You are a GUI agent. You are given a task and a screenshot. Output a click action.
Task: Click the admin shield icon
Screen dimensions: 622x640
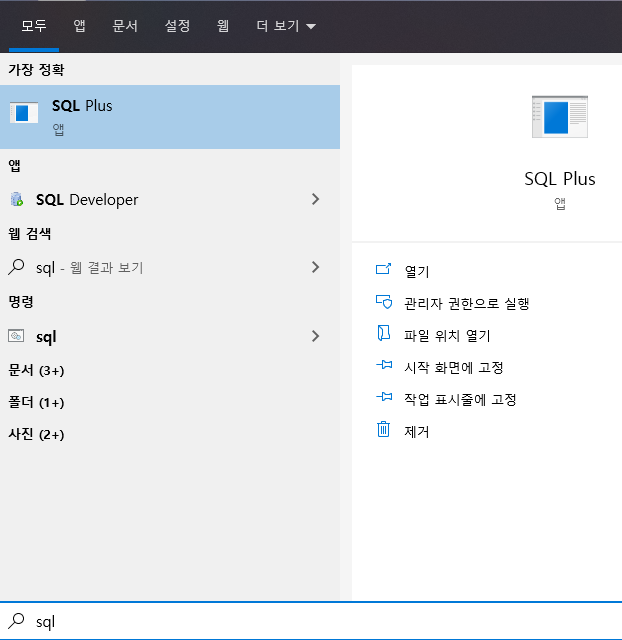(384, 302)
